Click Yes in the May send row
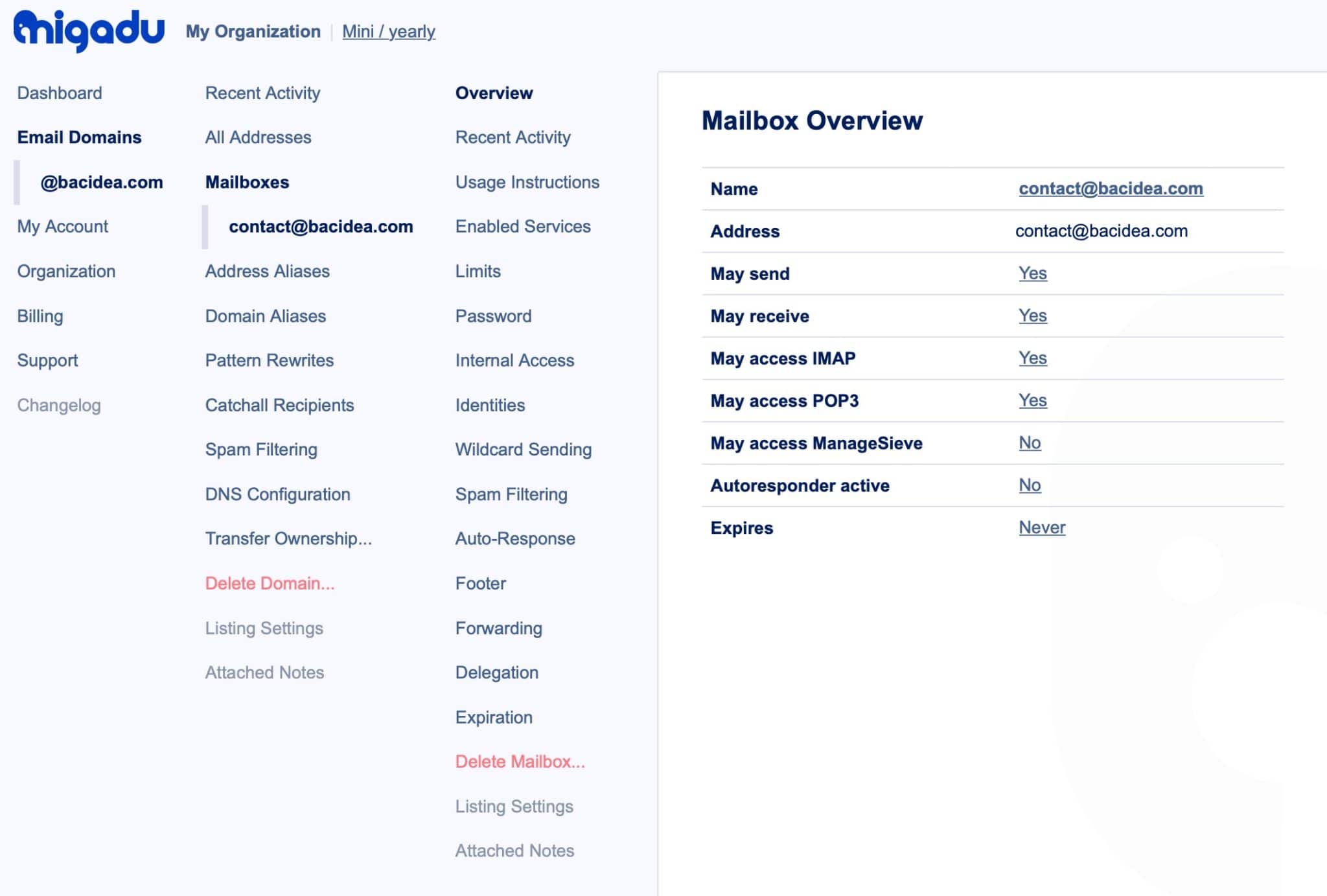This screenshot has width=1327, height=896. coord(1032,273)
